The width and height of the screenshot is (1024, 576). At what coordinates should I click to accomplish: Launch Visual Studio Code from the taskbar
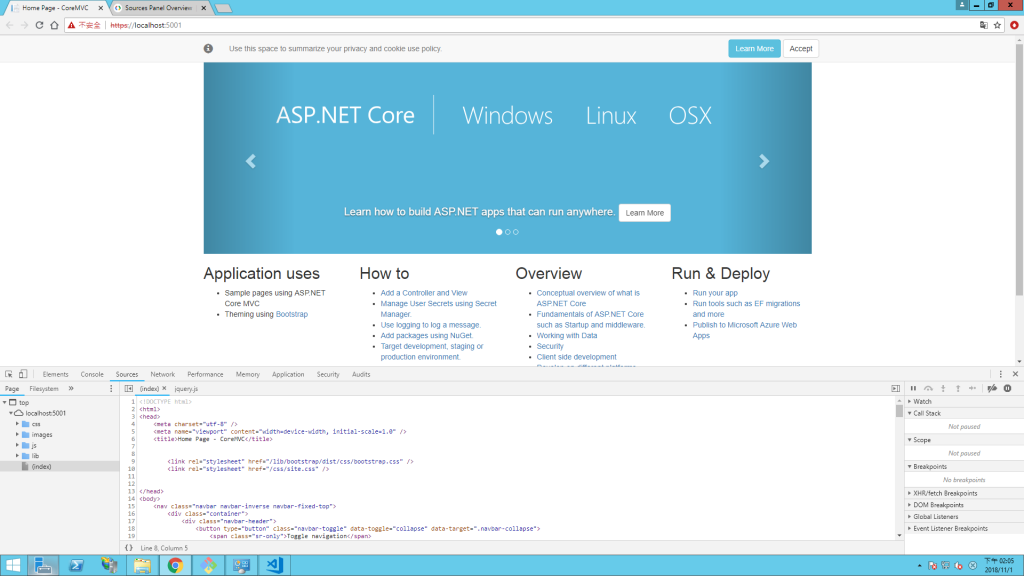(274, 566)
